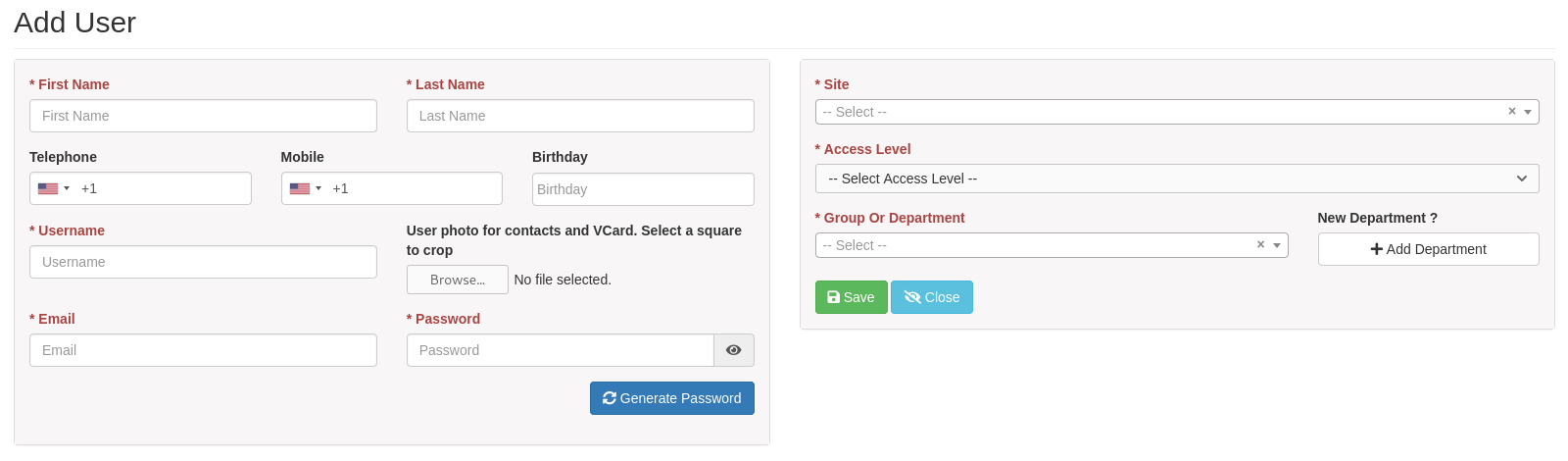
Task: Close the Add User form
Action: [932, 297]
